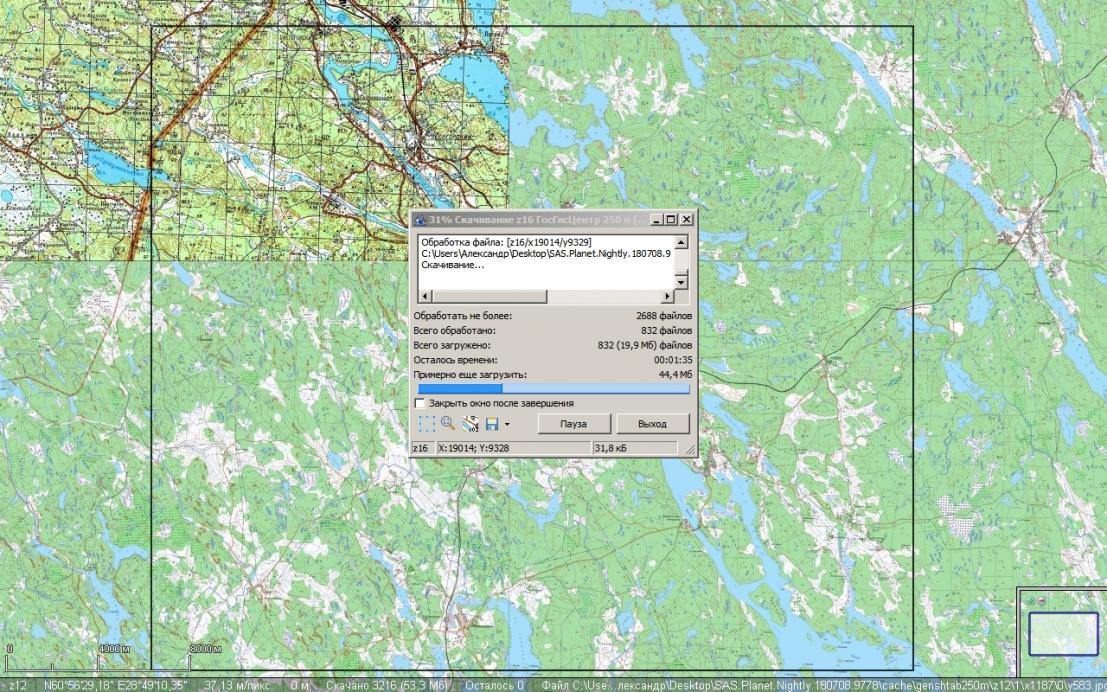Screen dimensions: 1107x692
Task: Click the magnifier zoom icon in dialog
Action: point(448,424)
